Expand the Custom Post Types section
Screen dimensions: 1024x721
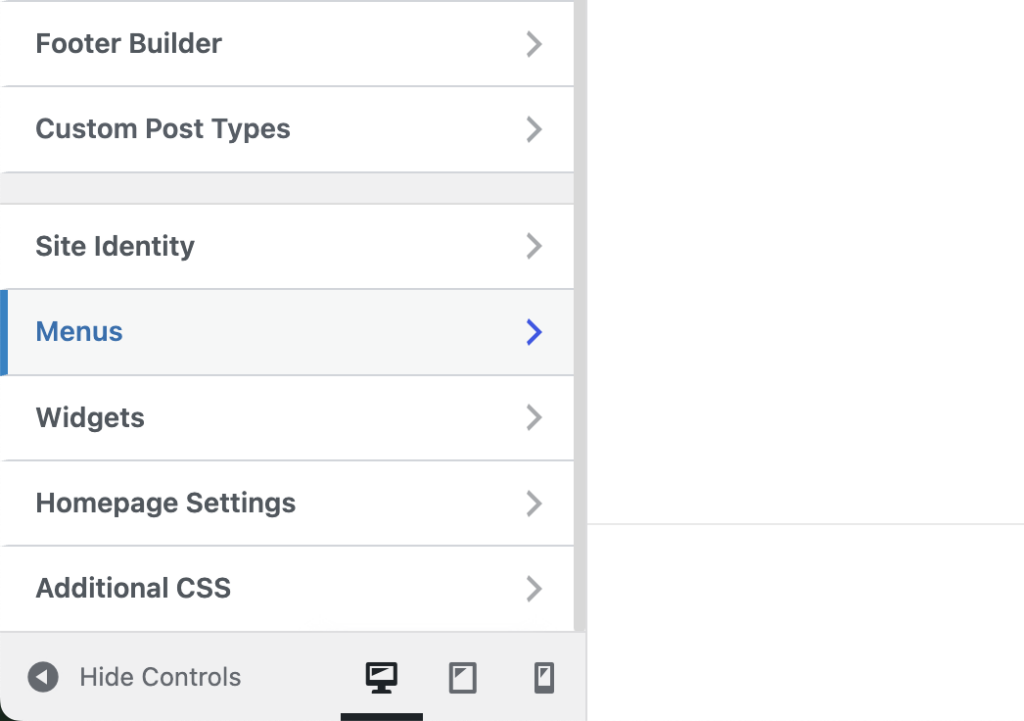click(x=534, y=129)
